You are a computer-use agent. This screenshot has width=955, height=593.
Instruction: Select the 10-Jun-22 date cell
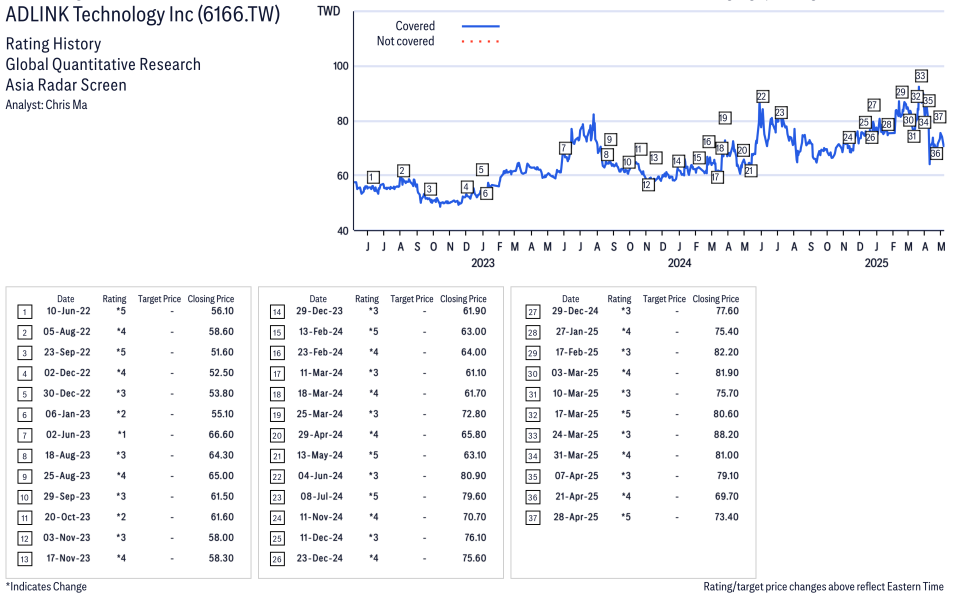pyautogui.click(x=68, y=311)
